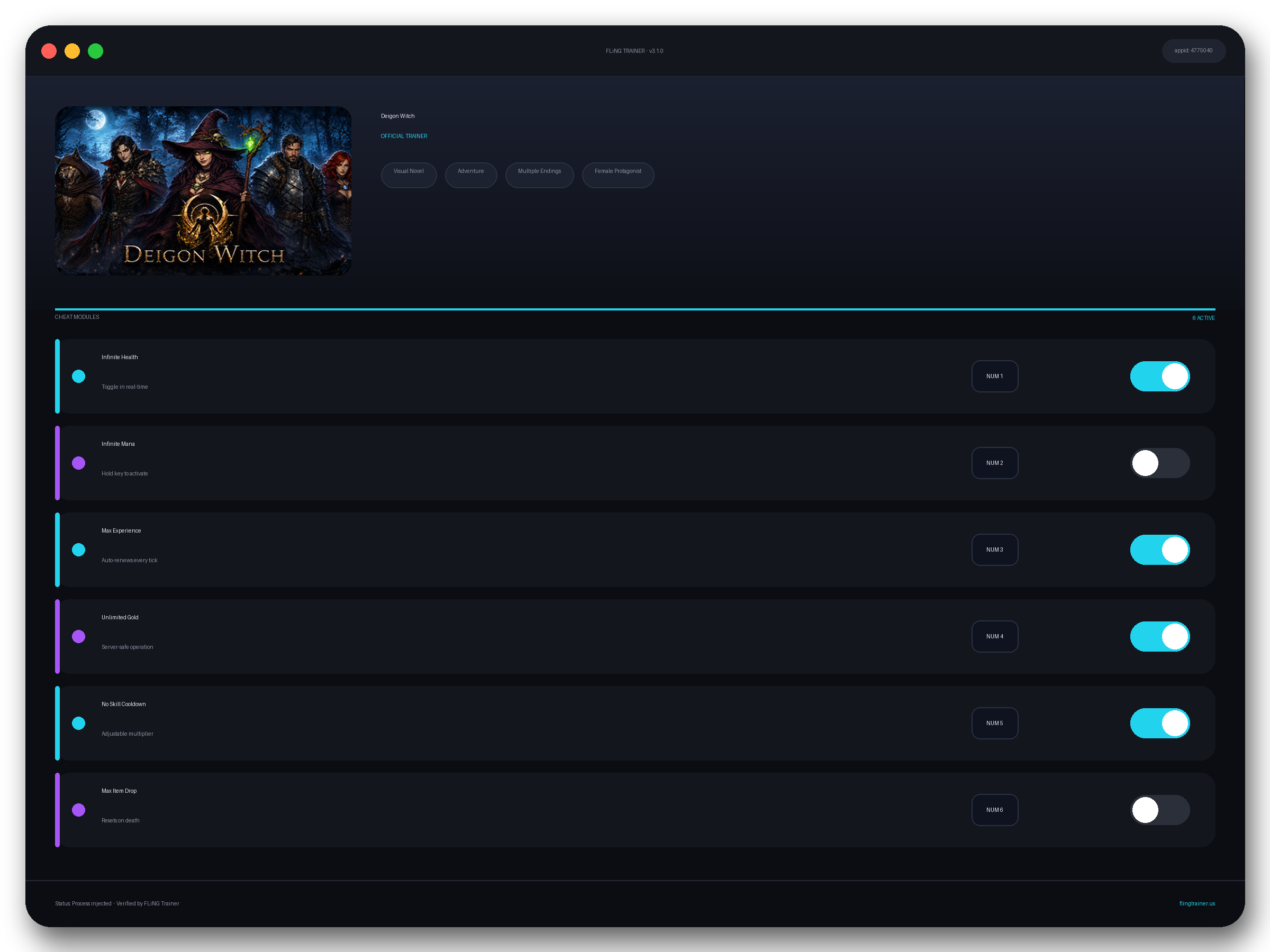The image size is (1270, 952).
Task: Open the flingtrainer.us link
Action: (1196, 903)
